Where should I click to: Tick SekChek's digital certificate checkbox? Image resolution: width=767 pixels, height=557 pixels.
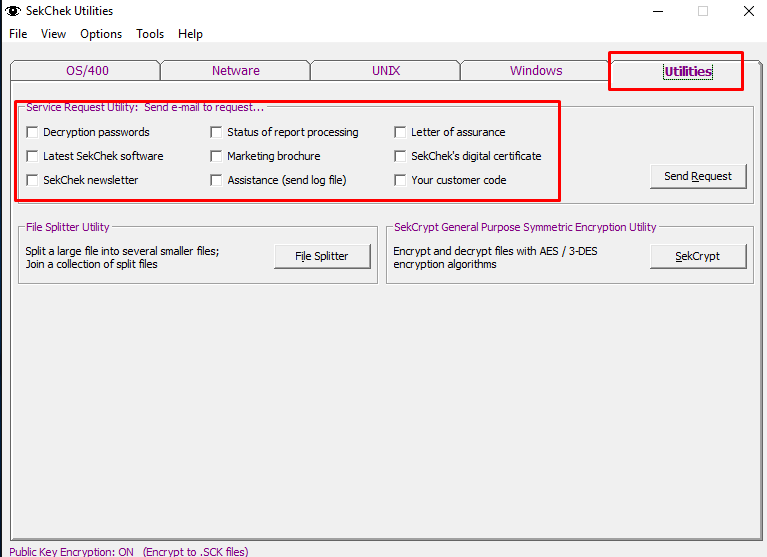400,156
